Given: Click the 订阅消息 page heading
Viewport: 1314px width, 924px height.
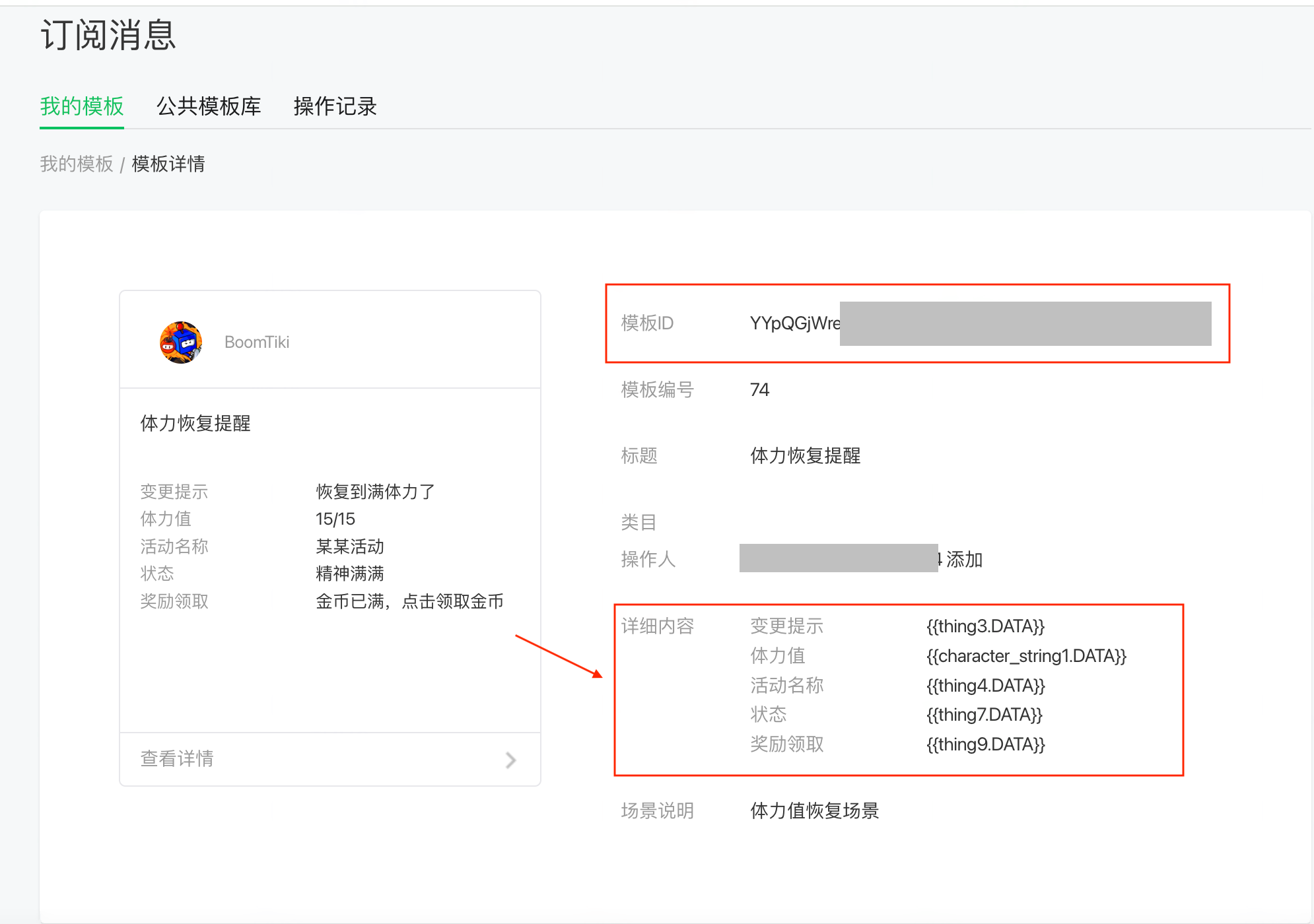Looking at the screenshot, I should 108,35.
